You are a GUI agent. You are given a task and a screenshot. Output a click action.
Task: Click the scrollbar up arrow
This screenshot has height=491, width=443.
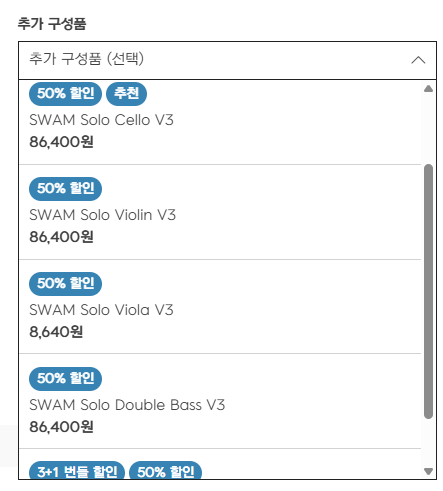pos(428,88)
